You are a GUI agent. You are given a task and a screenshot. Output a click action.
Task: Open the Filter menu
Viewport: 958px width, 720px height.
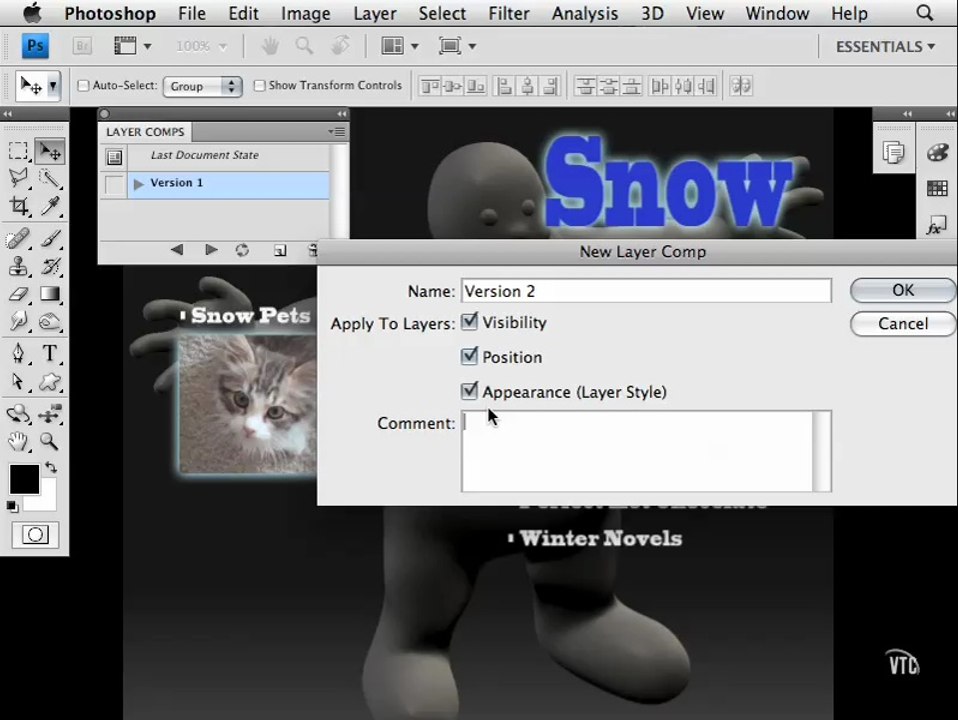coord(508,13)
